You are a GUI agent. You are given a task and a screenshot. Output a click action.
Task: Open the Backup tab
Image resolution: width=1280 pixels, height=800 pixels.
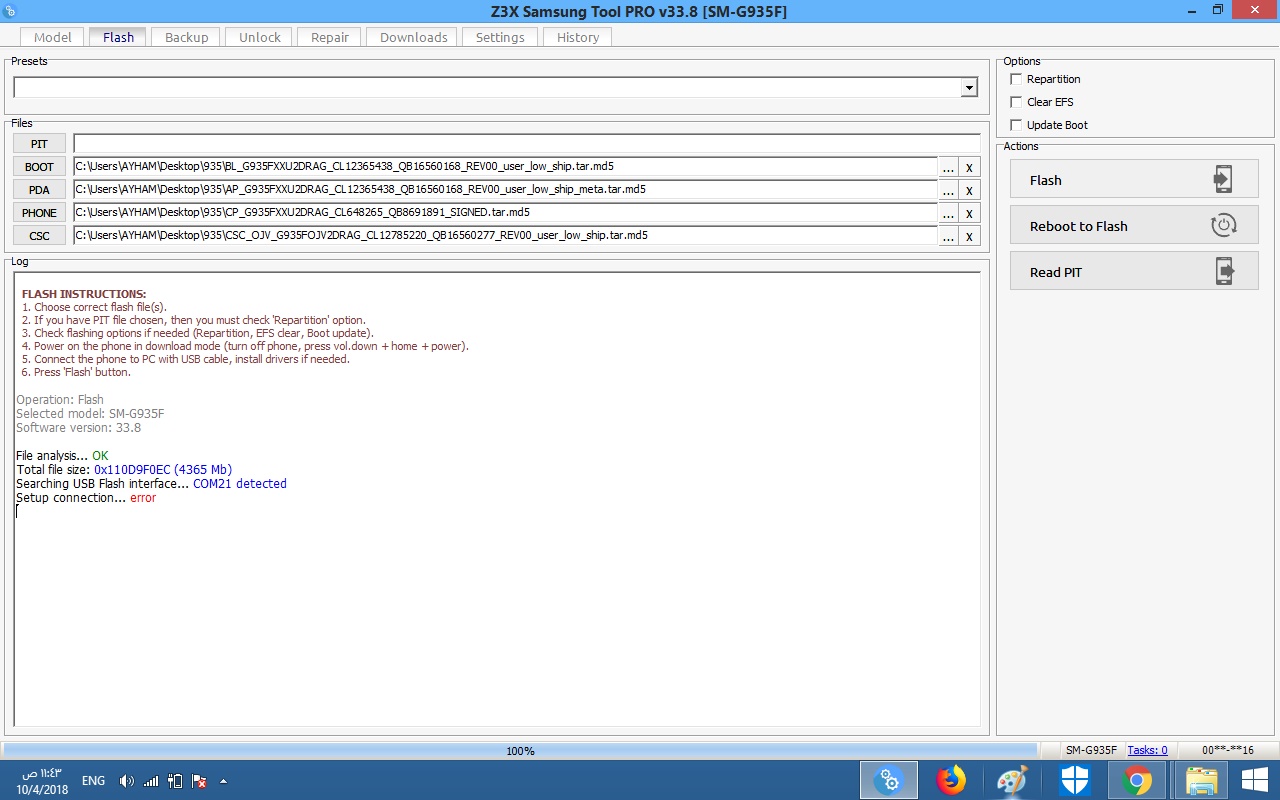[x=187, y=37]
